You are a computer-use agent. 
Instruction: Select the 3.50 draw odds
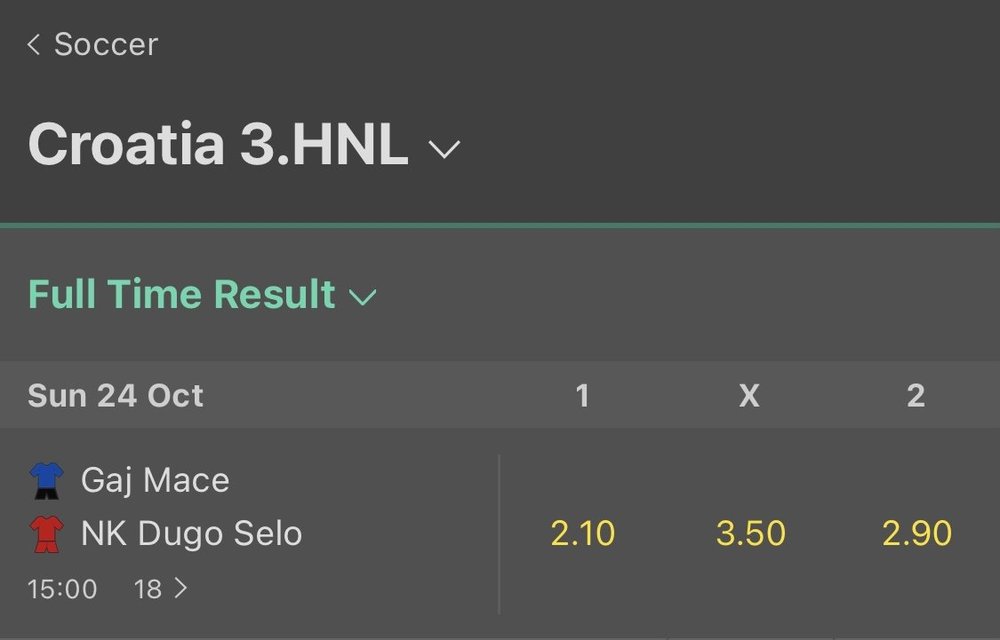coord(750,534)
